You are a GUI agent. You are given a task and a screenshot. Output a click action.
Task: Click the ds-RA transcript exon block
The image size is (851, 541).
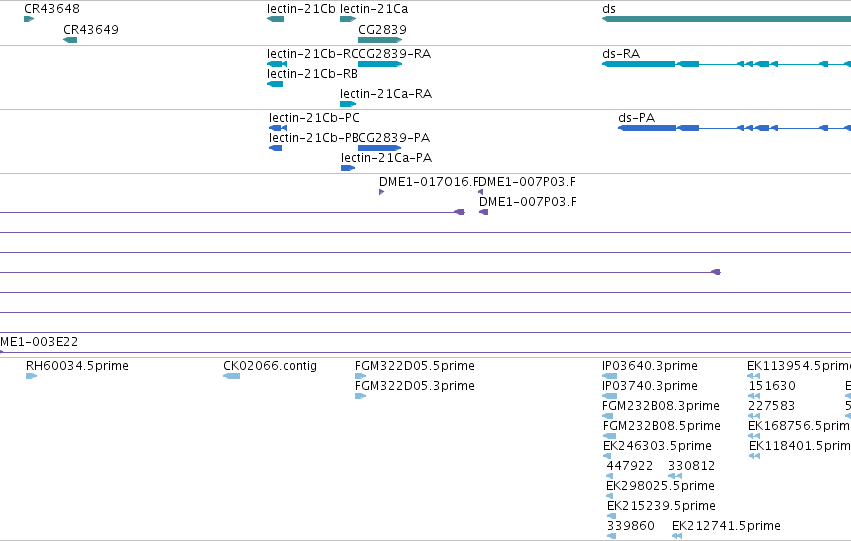coord(639,64)
